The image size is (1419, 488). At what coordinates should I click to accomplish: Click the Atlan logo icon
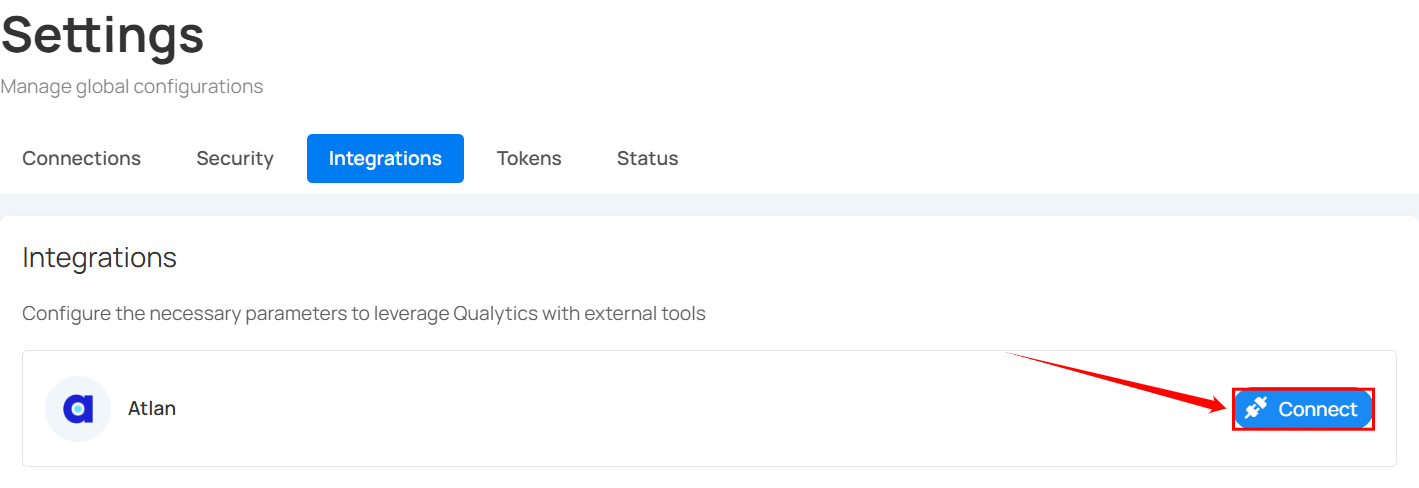(x=78, y=409)
